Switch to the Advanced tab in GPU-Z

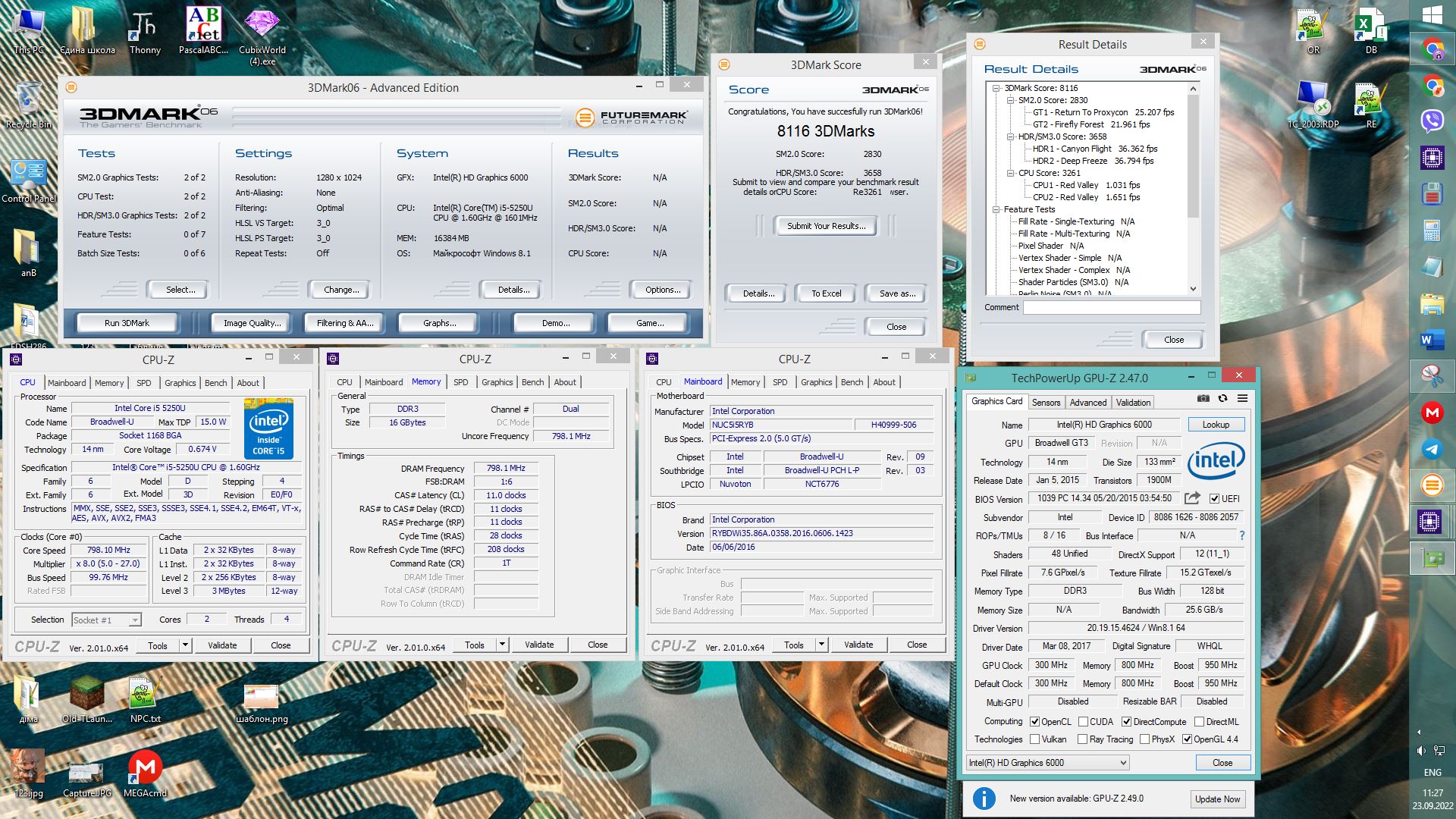[1088, 403]
